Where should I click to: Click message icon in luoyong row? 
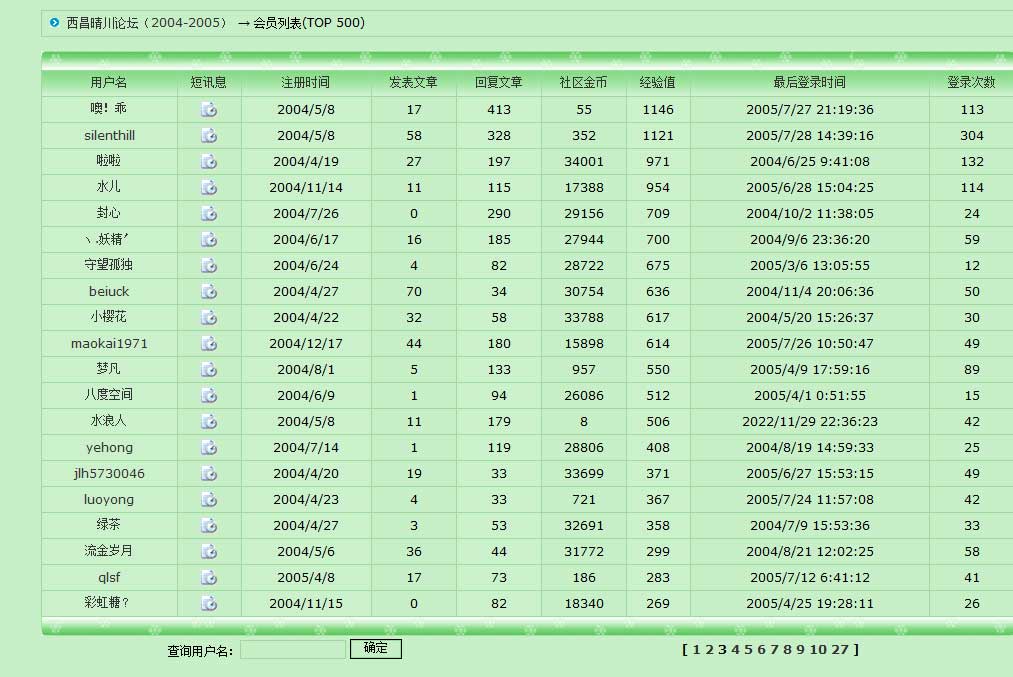209,499
